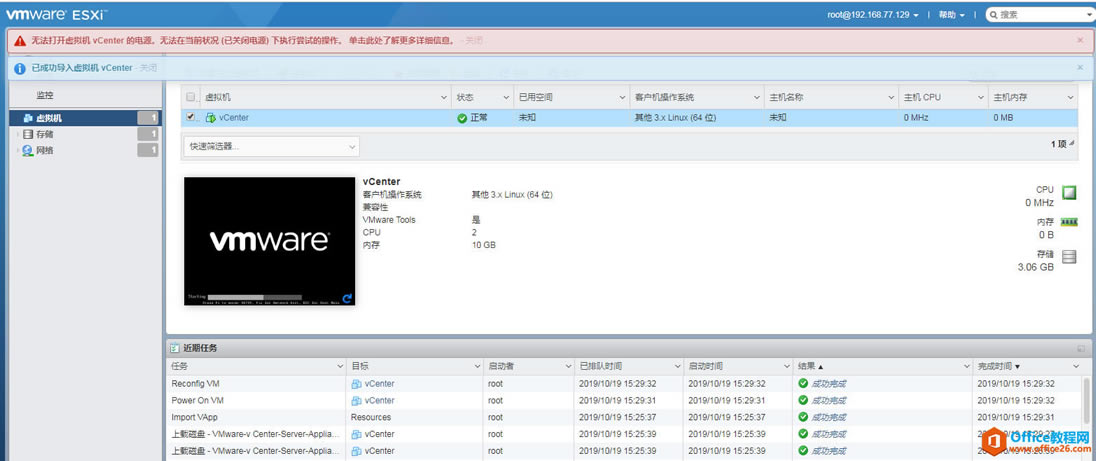This screenshot has width=1096, height=461.
Task: Open vCenter target link in Reconfig VM row
Action: tap(379, 383)
